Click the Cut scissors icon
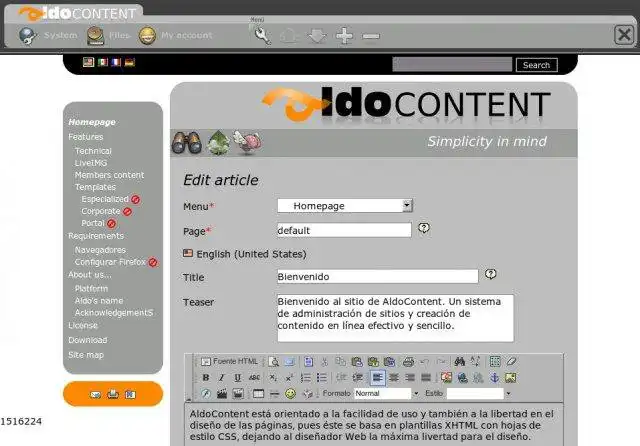Screen dimensions: 640x446 pos(324,362)
